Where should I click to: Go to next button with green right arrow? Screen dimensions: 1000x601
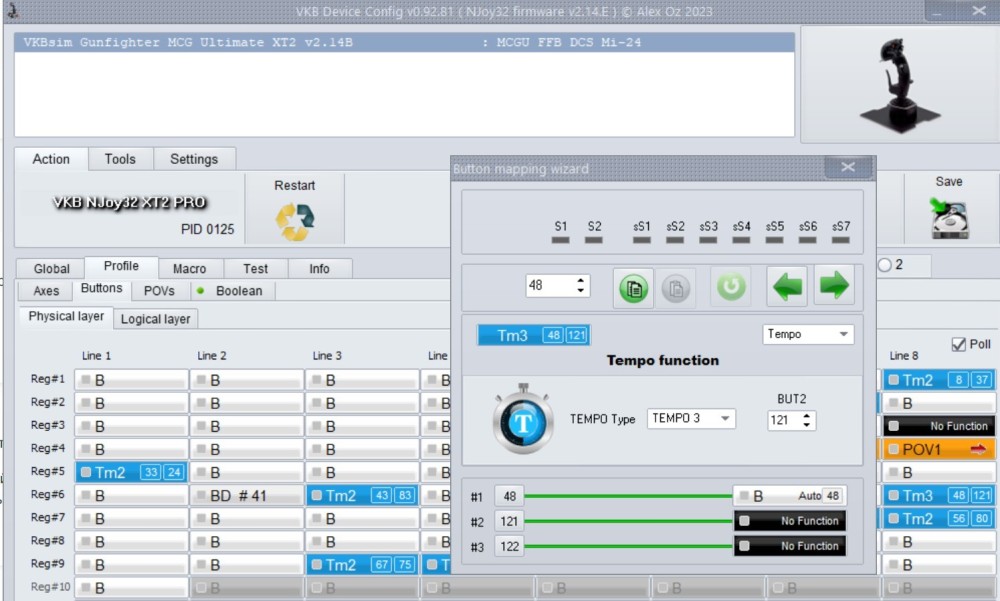point(834,285)
